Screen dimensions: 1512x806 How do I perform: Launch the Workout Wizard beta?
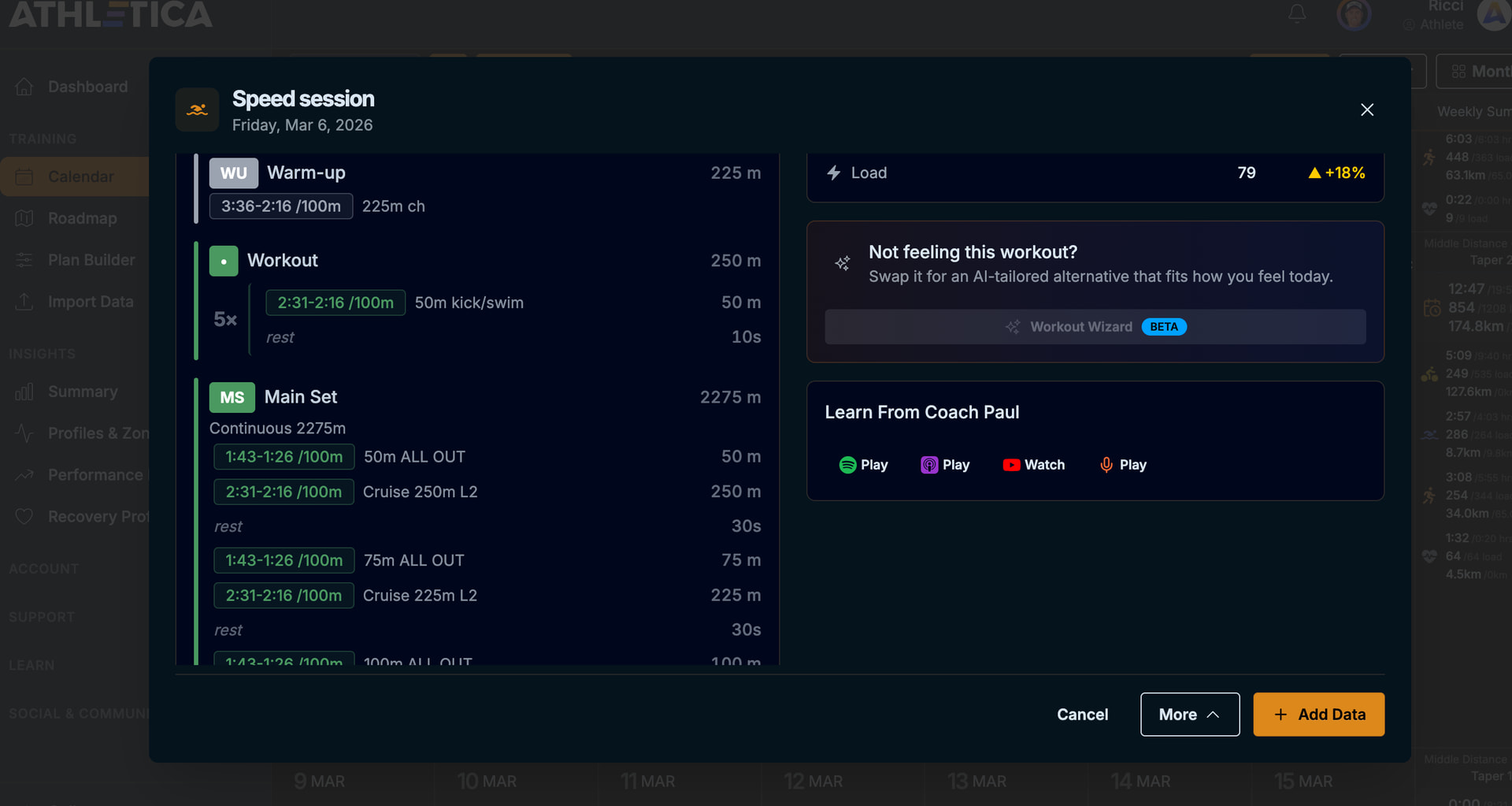[x=1095, y=327]
